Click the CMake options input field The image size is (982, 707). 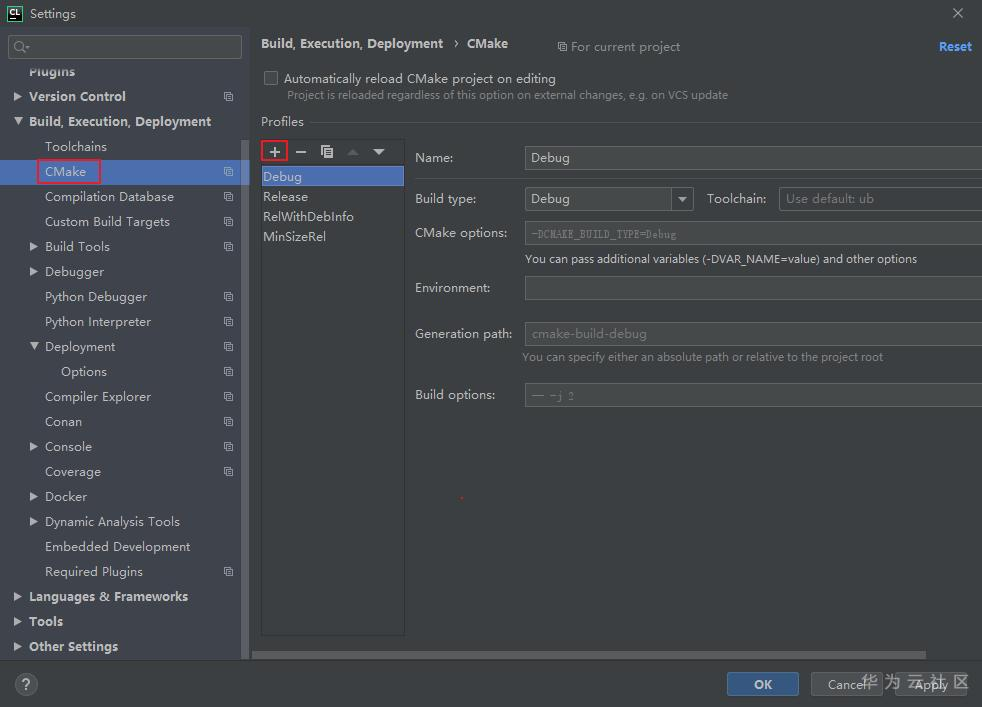(752, 233)
